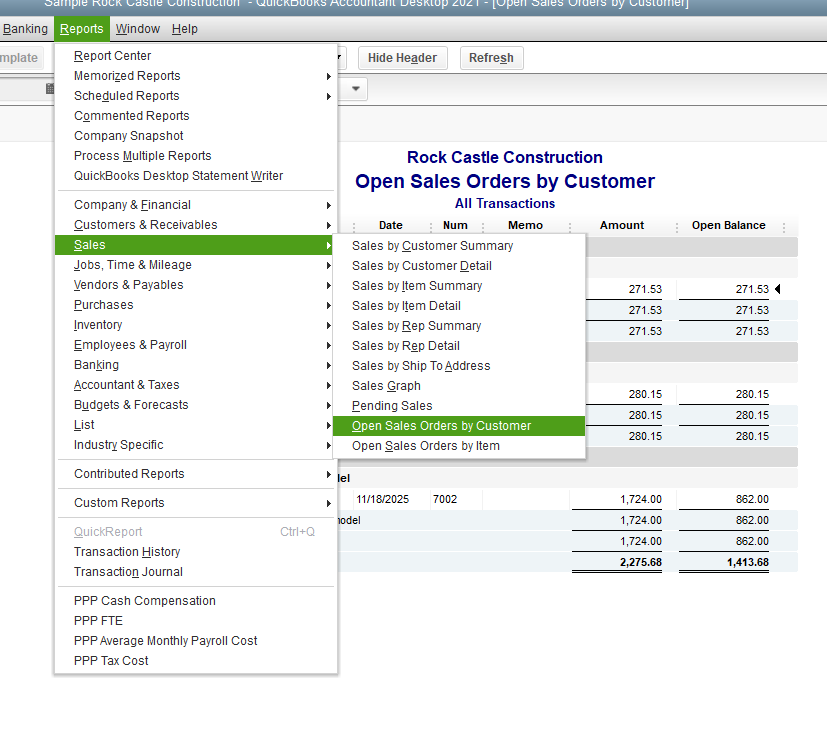Screen dimensions: 827x735
Task: Expand the Purchases submenu
Action: tap(196, 305)
